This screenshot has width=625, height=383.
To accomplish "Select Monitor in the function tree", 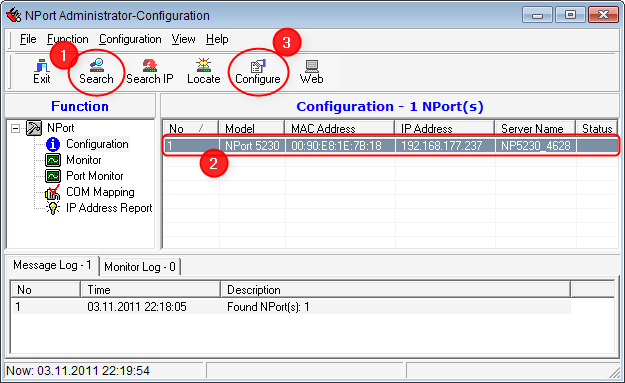I will (x=83, y=160).
